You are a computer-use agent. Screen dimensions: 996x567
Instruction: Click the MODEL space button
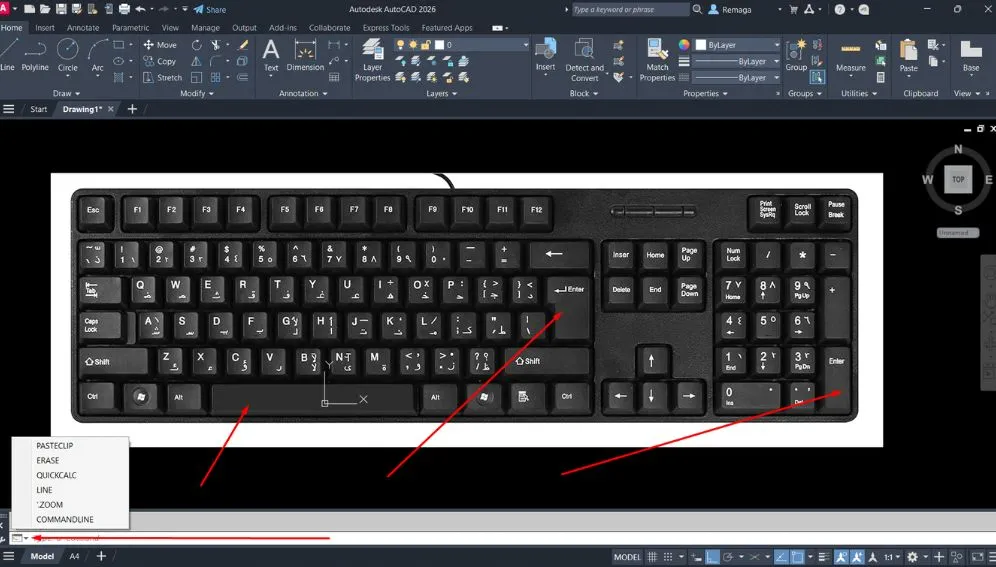tap(627, 557)
